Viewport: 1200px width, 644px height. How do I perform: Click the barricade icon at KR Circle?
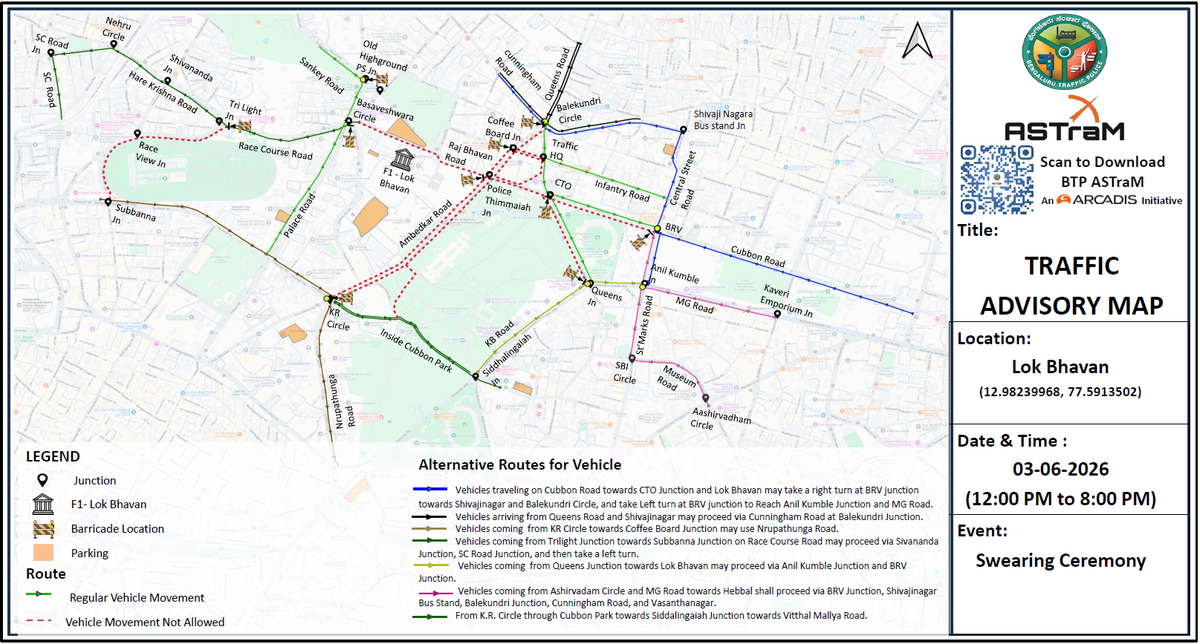(x=346, y=297)
